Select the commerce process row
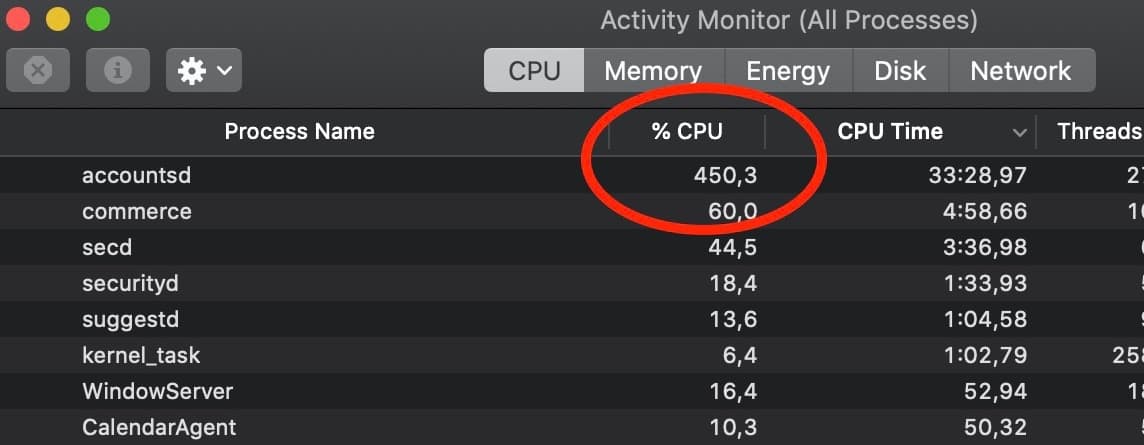This screenshot has height=445, width=1144. pos(136,212)
